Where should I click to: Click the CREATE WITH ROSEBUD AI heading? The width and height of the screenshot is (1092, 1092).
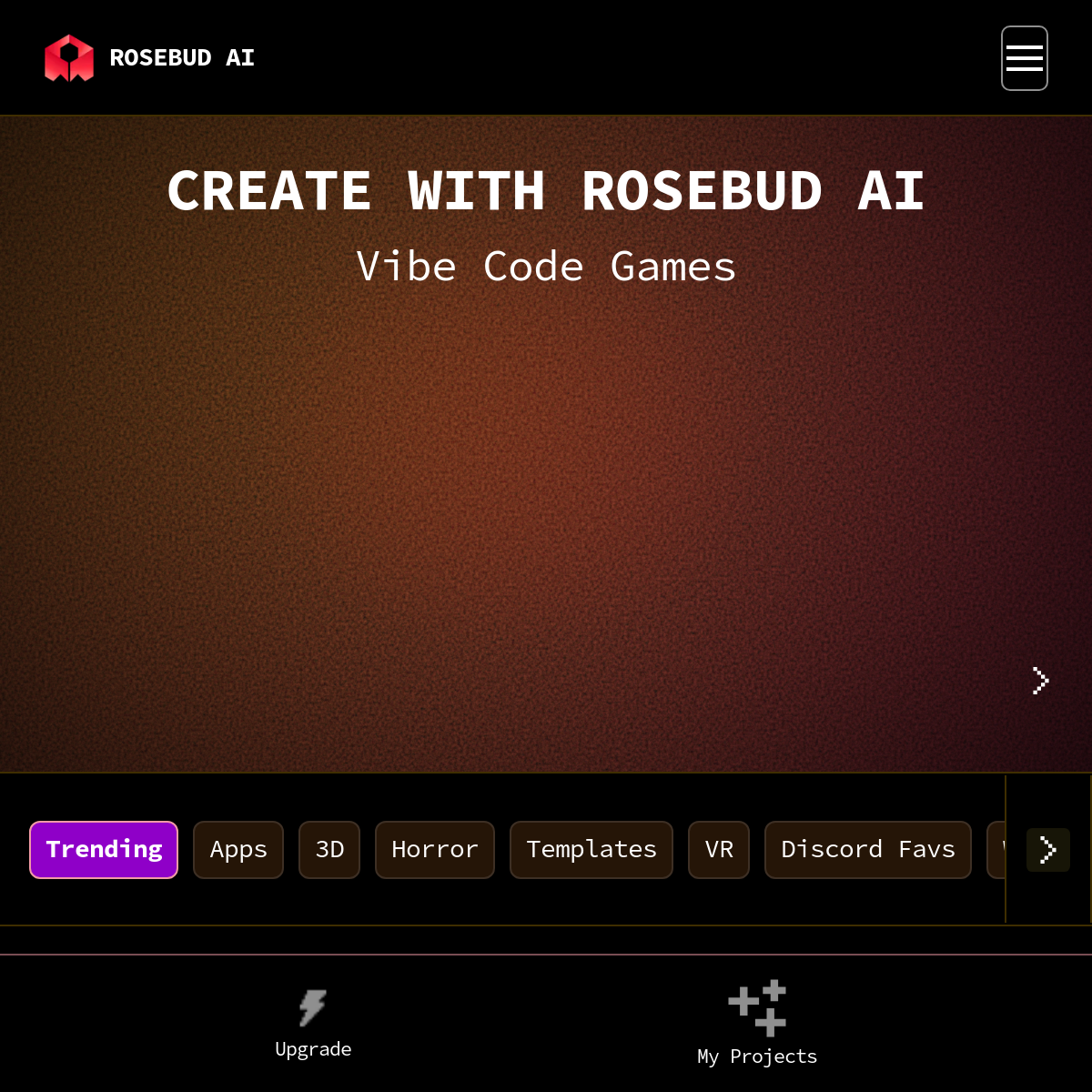pos(546,191)
